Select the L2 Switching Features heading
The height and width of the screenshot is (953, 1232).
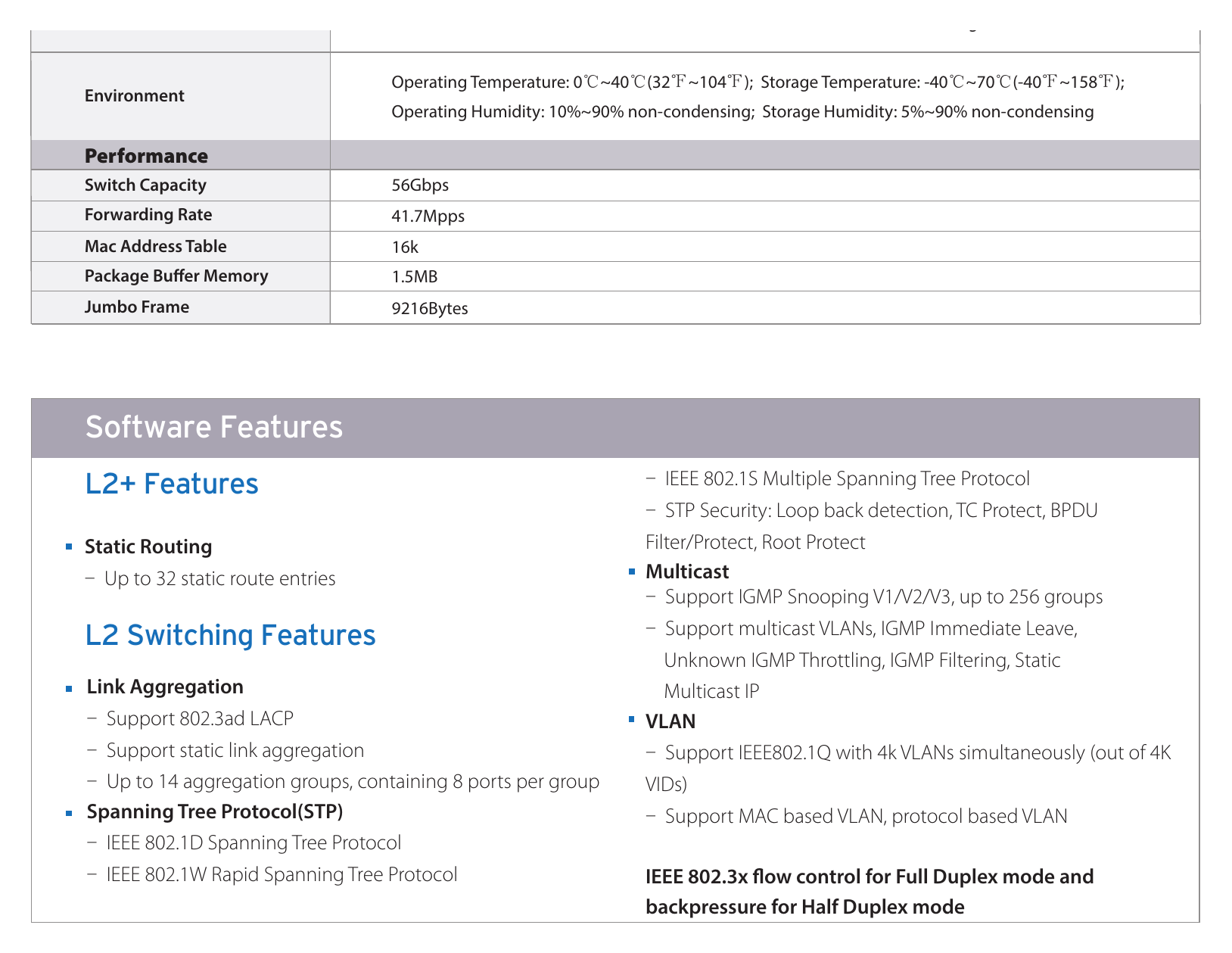click(x=230, y=635)
